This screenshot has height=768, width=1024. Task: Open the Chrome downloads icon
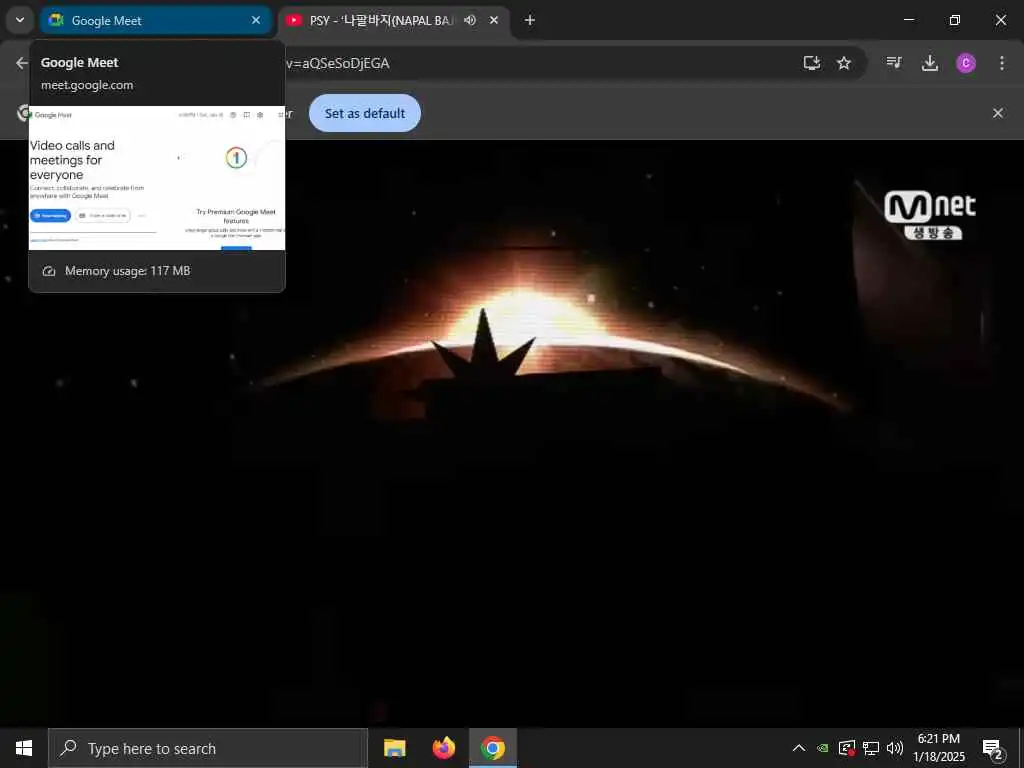[929, 63]
